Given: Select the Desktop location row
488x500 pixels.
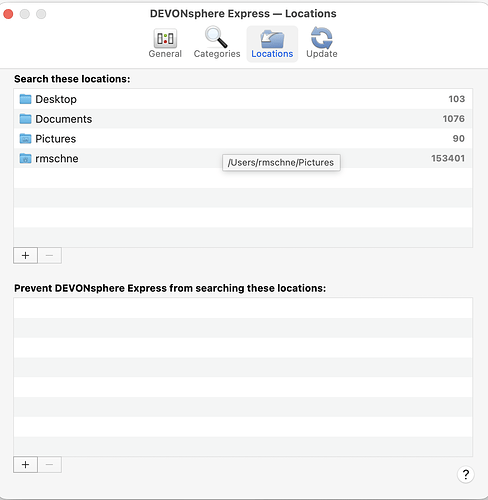Looking at the screenshot, I should [243, 99].
